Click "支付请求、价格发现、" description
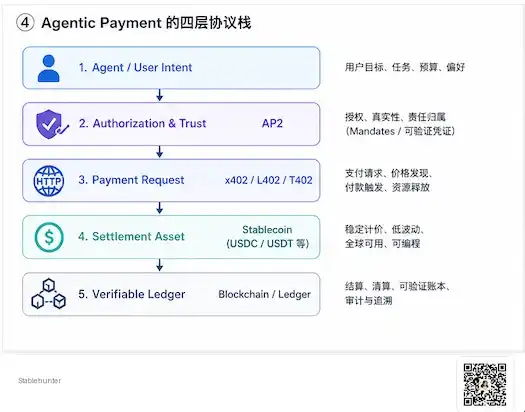The width and height of the screenshot is (525, 412). tap(389, 173)
